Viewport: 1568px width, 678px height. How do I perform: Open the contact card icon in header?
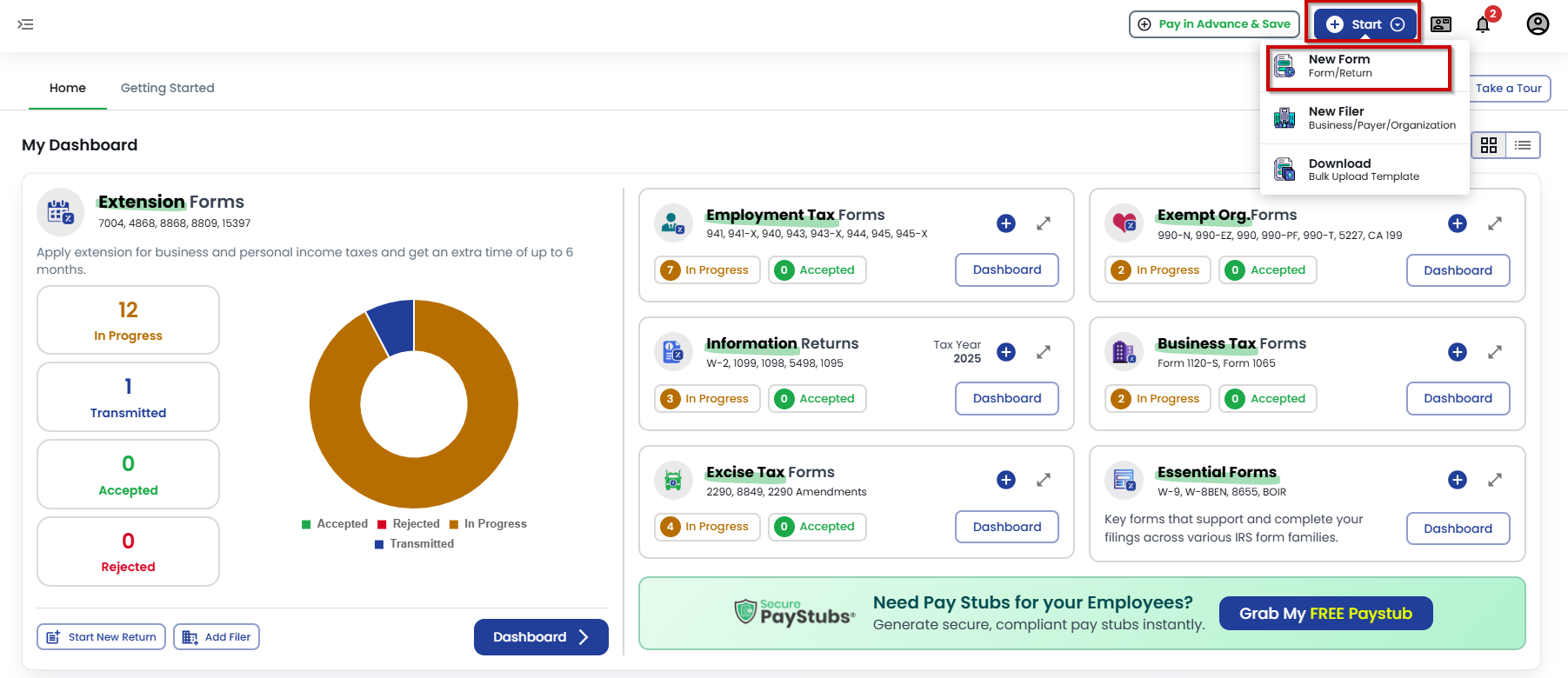[1441, 24]
